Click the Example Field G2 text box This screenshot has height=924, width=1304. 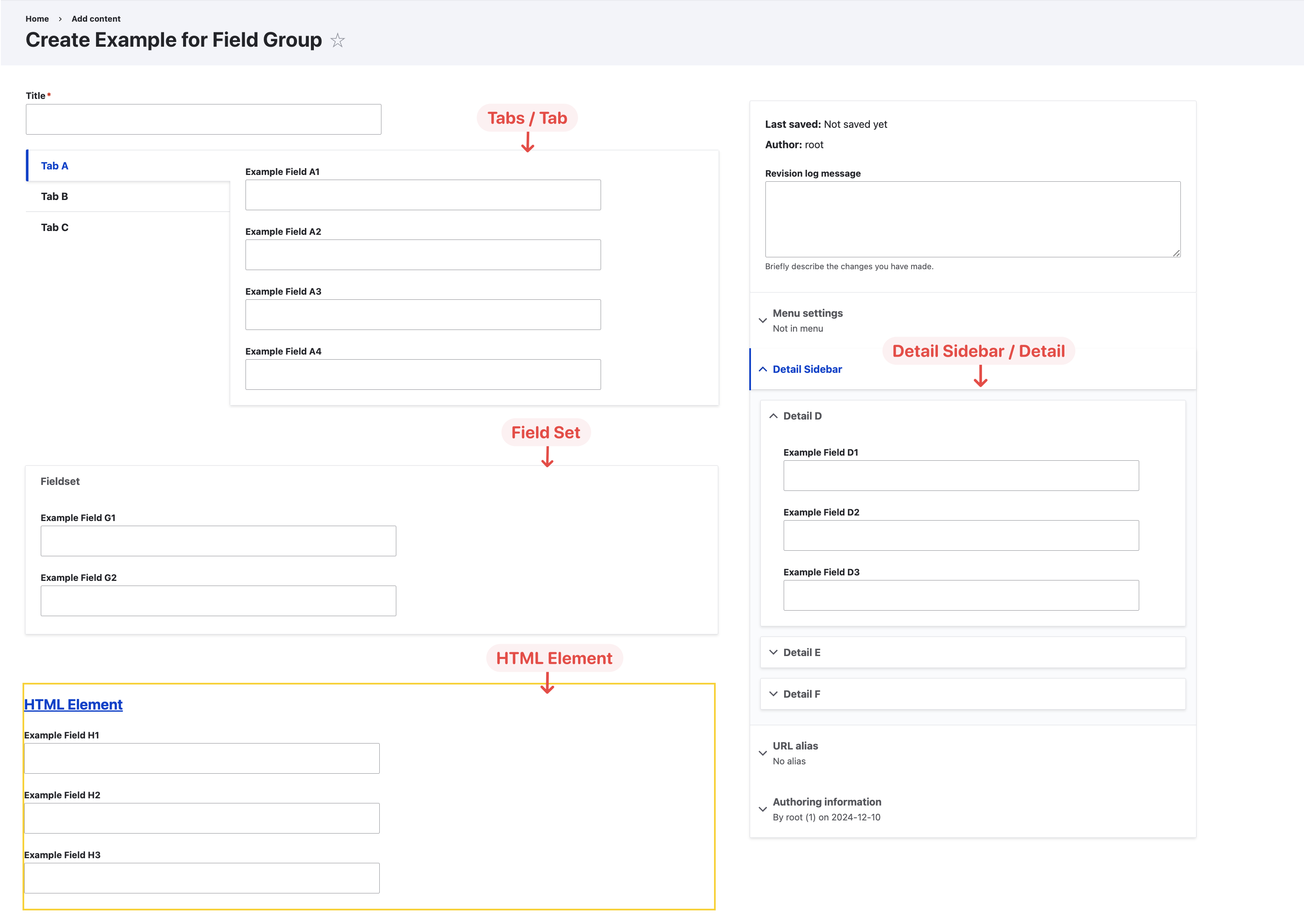click(x=218, y=601)
